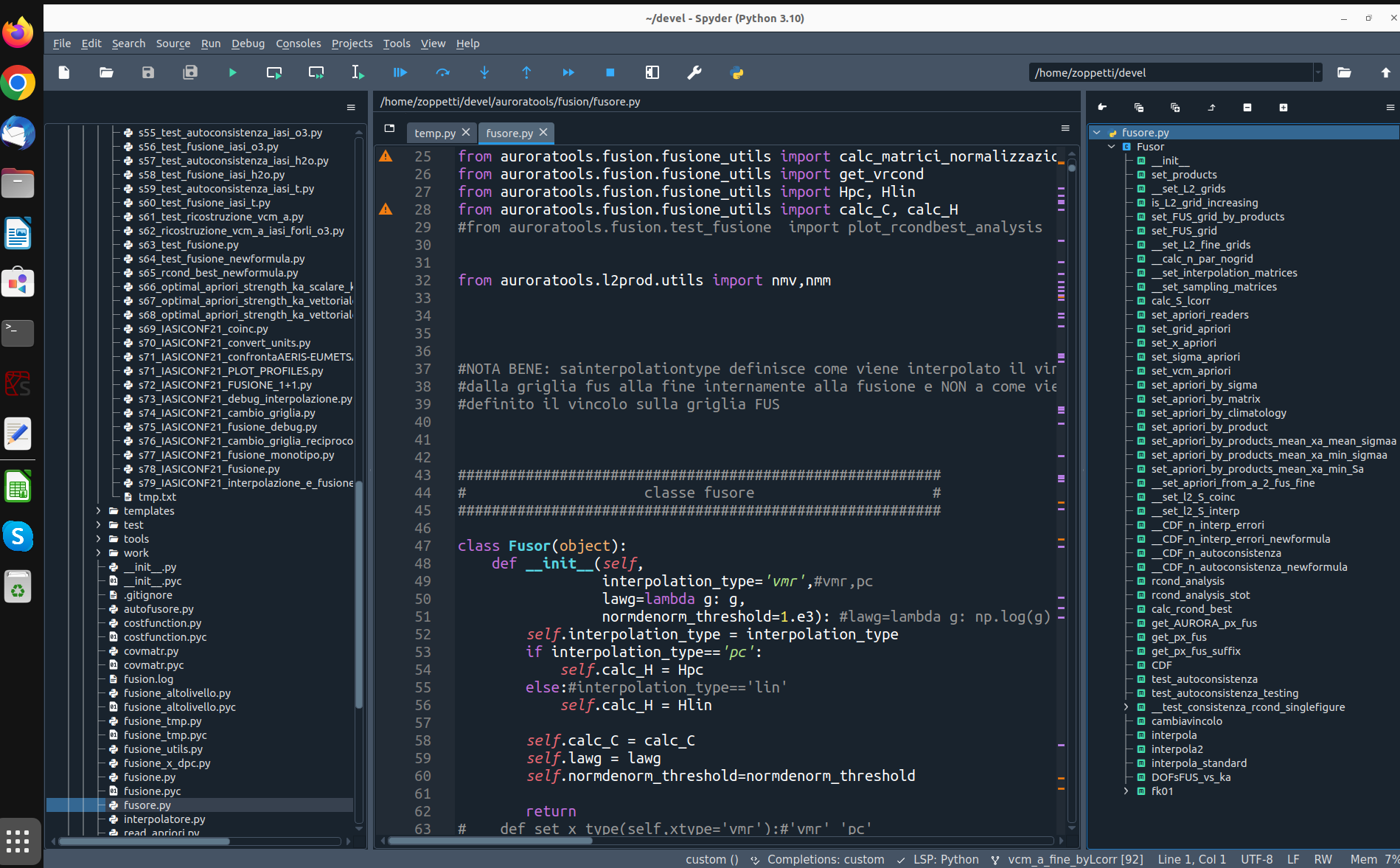Switch to the temp.py editor tab
The height and width of the screenshot is (868, 1400).
click(434, 133)
